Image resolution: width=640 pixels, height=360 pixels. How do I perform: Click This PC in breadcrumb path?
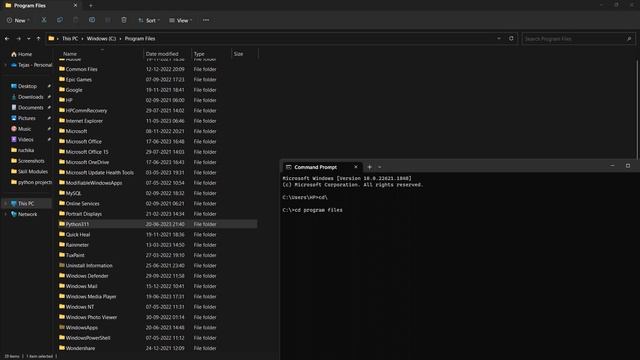(70, 39)
